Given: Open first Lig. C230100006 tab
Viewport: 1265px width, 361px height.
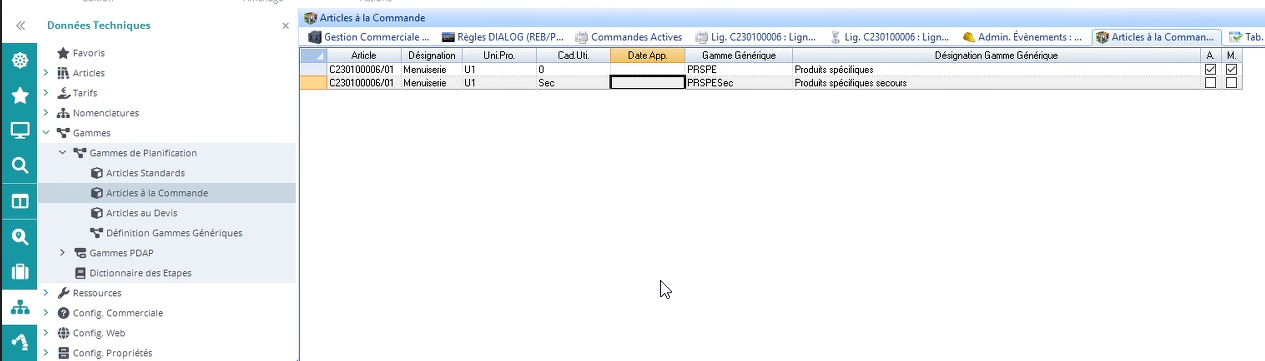Looking at the screenshot, I should tap(756, 37).
